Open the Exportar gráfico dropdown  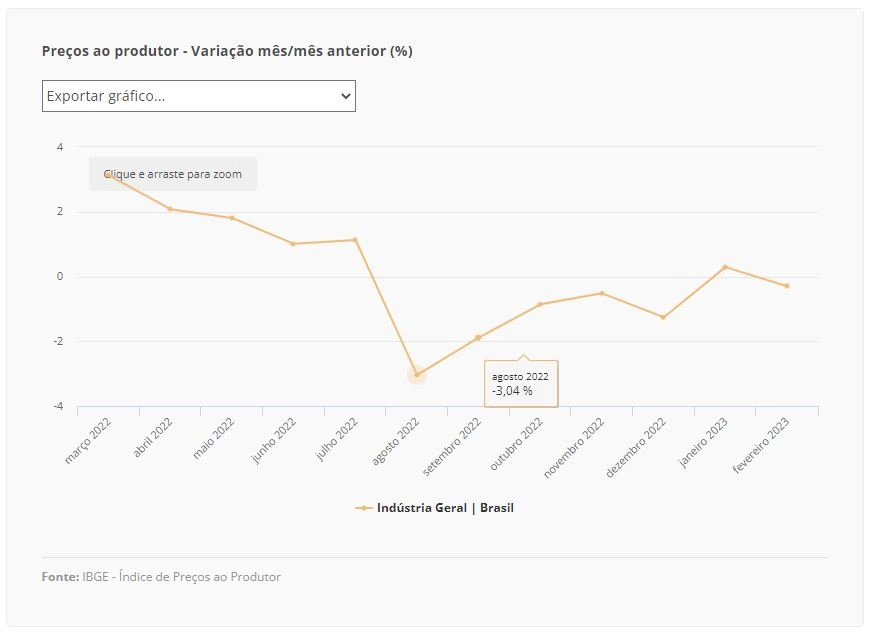[199, 96]
